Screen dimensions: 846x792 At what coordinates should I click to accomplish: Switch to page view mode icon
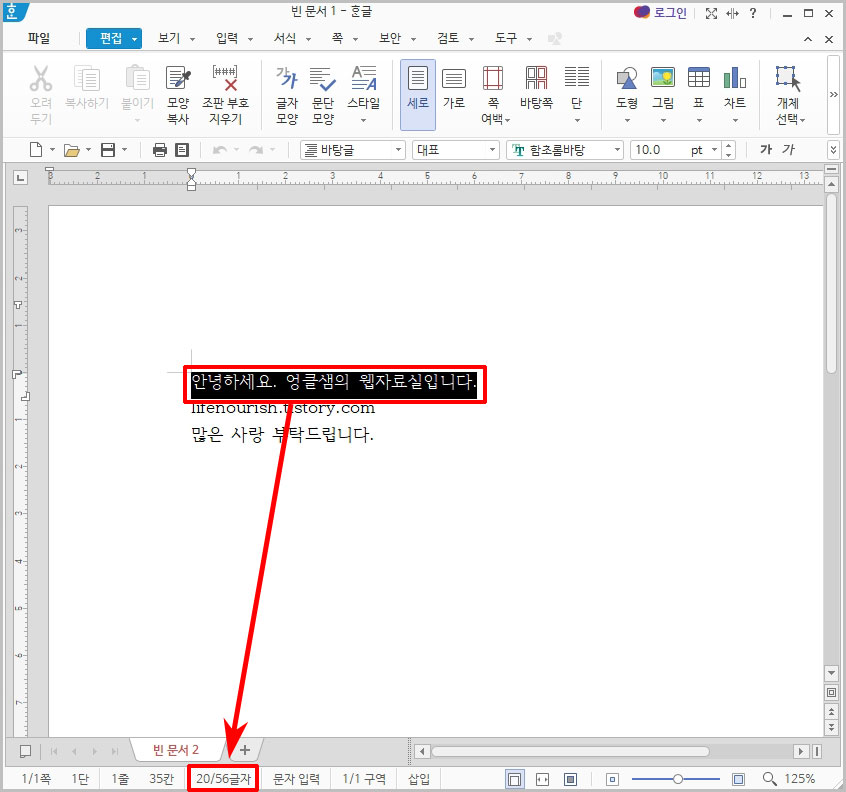click(515, 779)
